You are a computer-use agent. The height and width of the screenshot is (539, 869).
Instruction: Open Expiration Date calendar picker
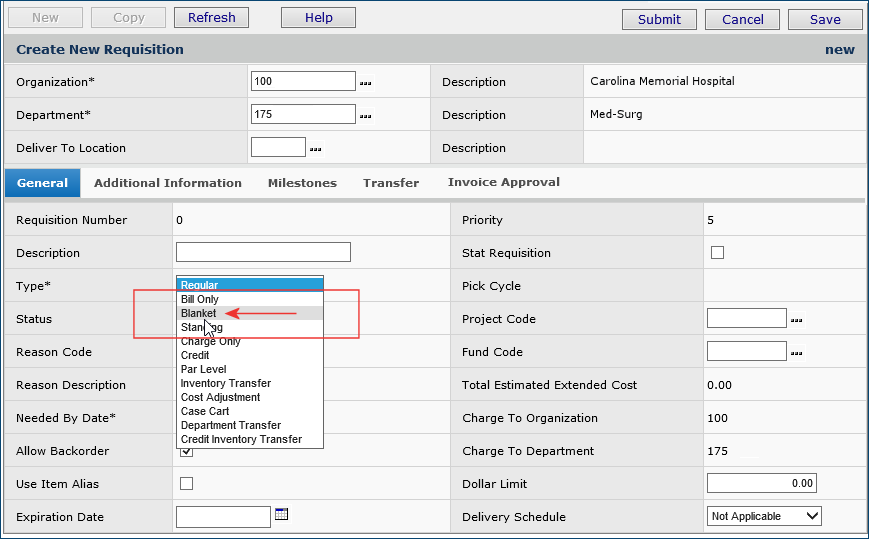point(282,515)
